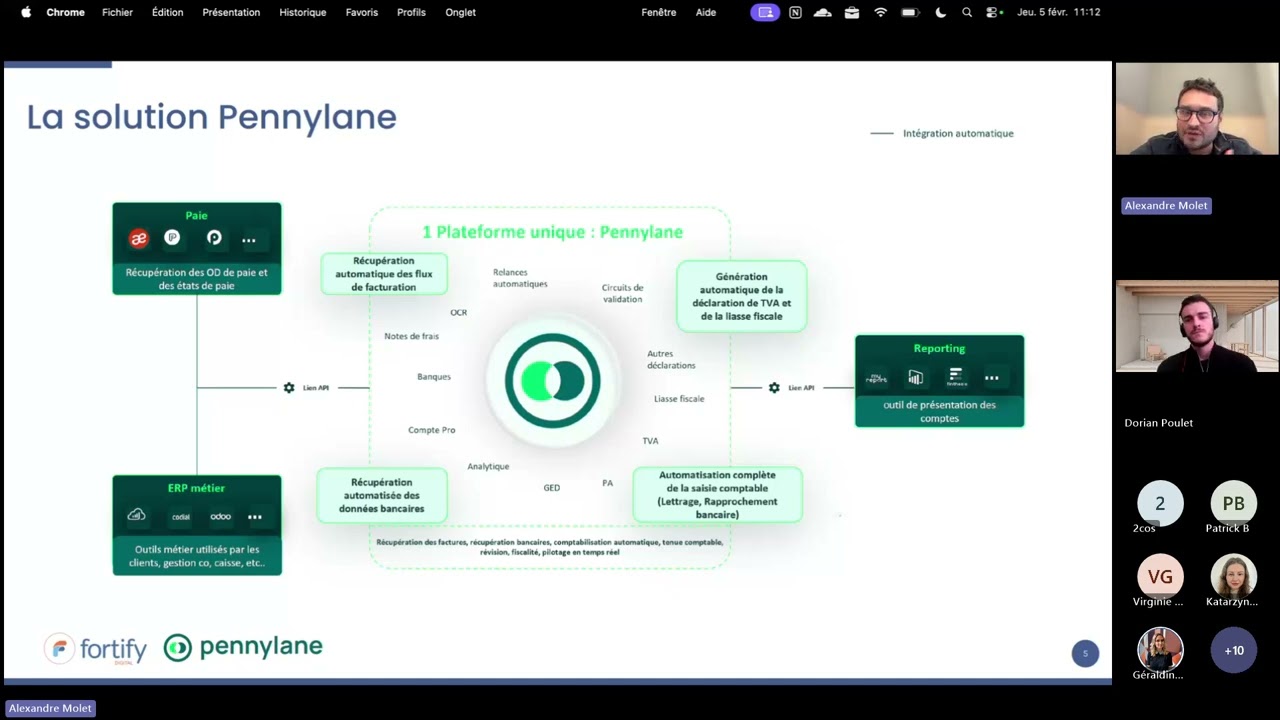This screenshot has height=720, width=1280.
Task: Click the Notes de frais label
Action: pos(411,336)
